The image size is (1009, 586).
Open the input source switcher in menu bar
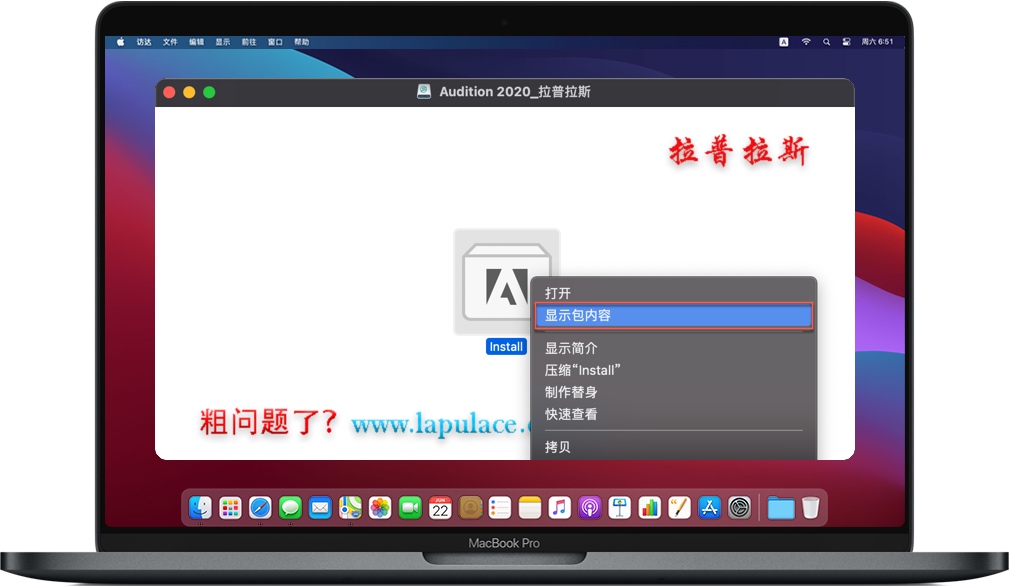[784, 42]
